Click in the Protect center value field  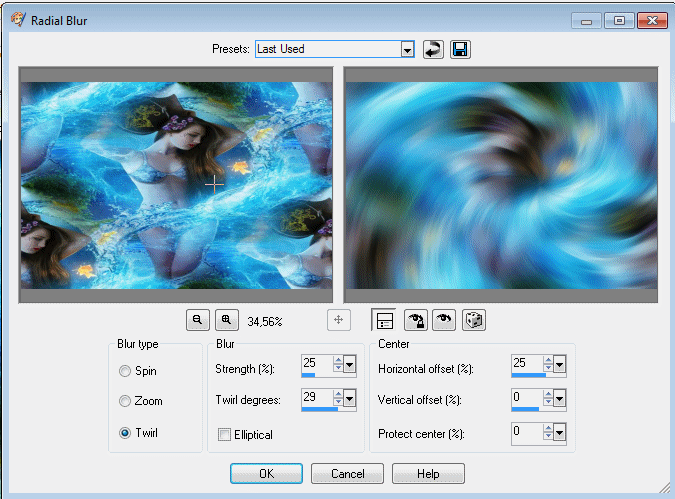(x=527, y=431)
